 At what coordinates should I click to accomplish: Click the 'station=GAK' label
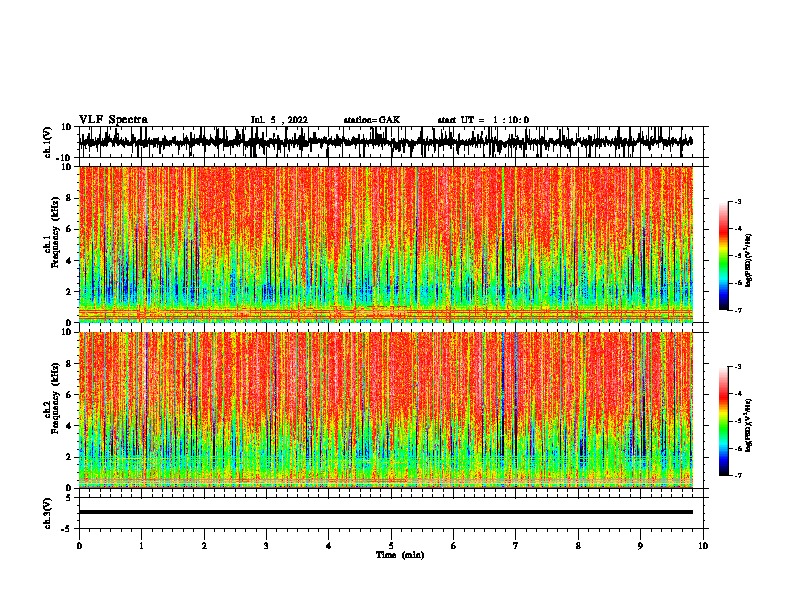click(372, 120)
